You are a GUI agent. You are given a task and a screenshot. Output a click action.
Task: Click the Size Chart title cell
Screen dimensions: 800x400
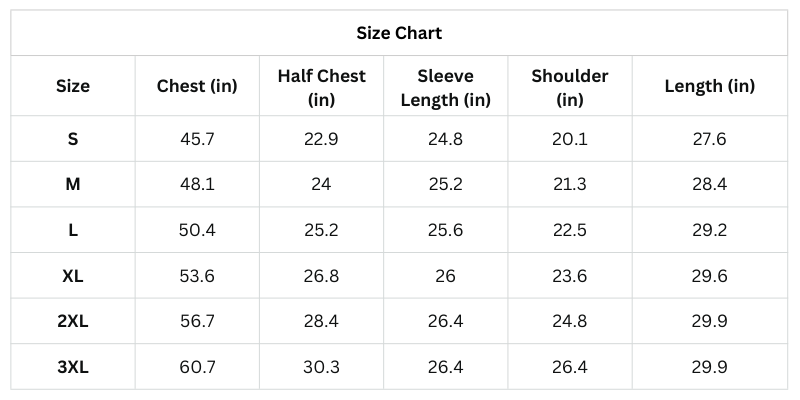pyautogui.click(x=399, y=33)
